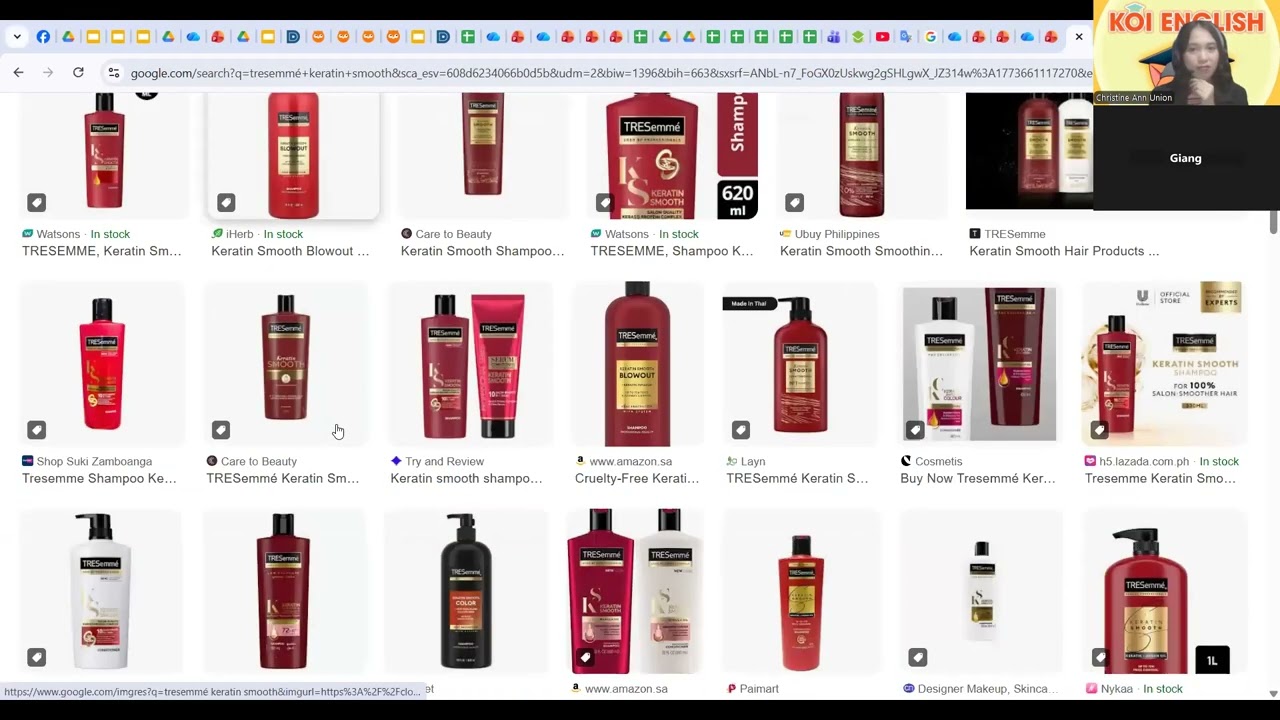
Task: View site information icon beside URL
Action: 114,73
